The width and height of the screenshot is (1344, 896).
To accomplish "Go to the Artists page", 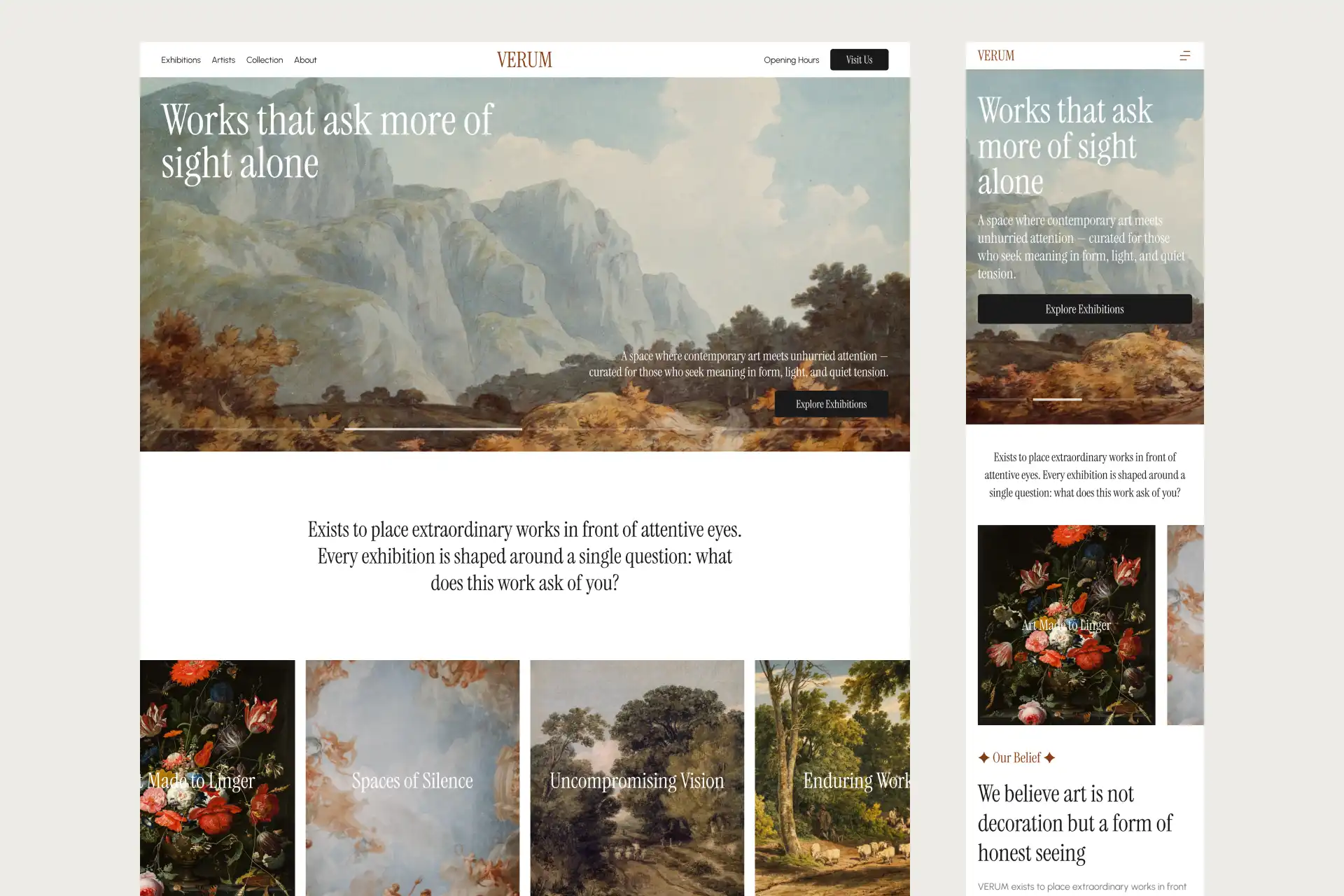I will pos(223,59).
